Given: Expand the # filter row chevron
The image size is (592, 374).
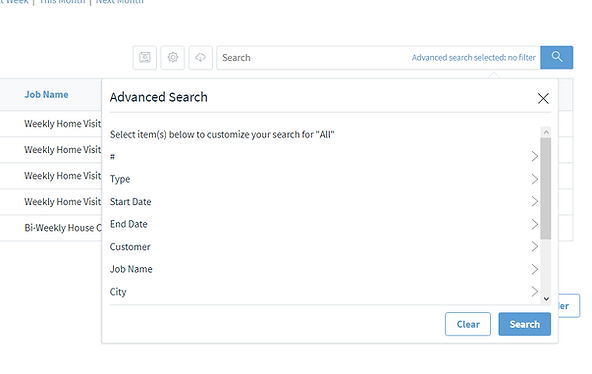Looking at the screenshot, I should tap(534, 156).
